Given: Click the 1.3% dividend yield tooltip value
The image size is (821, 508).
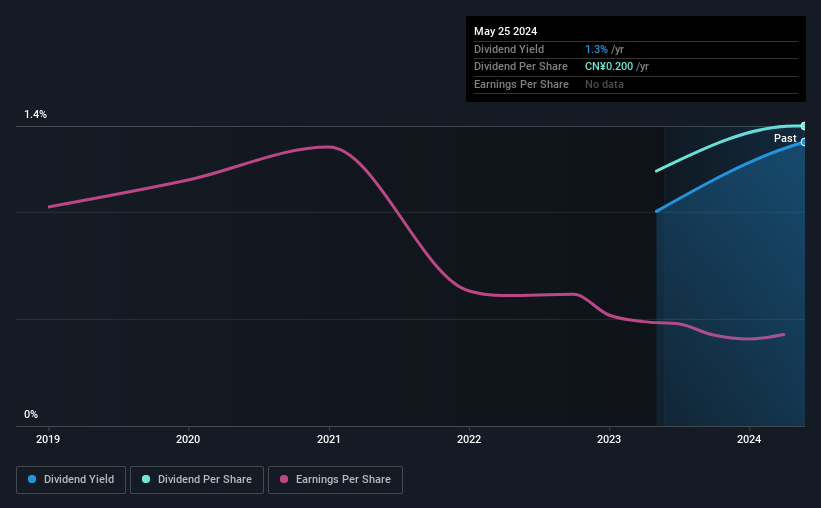Looking at the screenshot, I should 596,49.
